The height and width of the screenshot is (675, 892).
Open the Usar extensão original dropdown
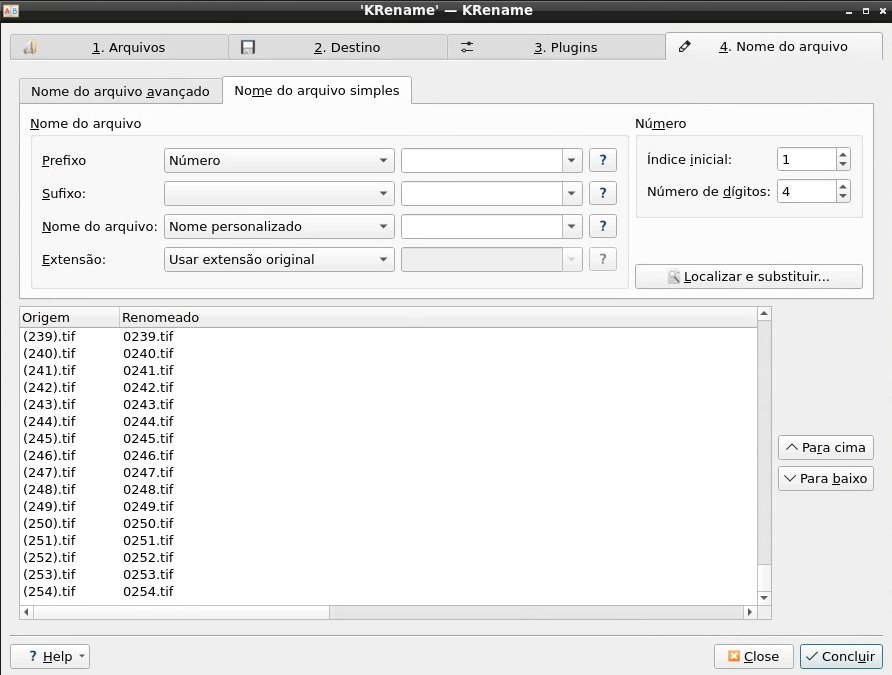tap(279, 260)
